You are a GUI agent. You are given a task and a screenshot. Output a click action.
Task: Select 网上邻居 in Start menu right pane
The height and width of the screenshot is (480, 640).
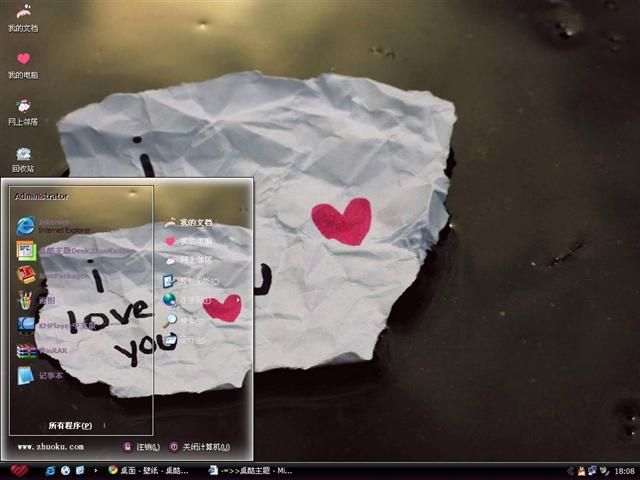pos(195,260)
